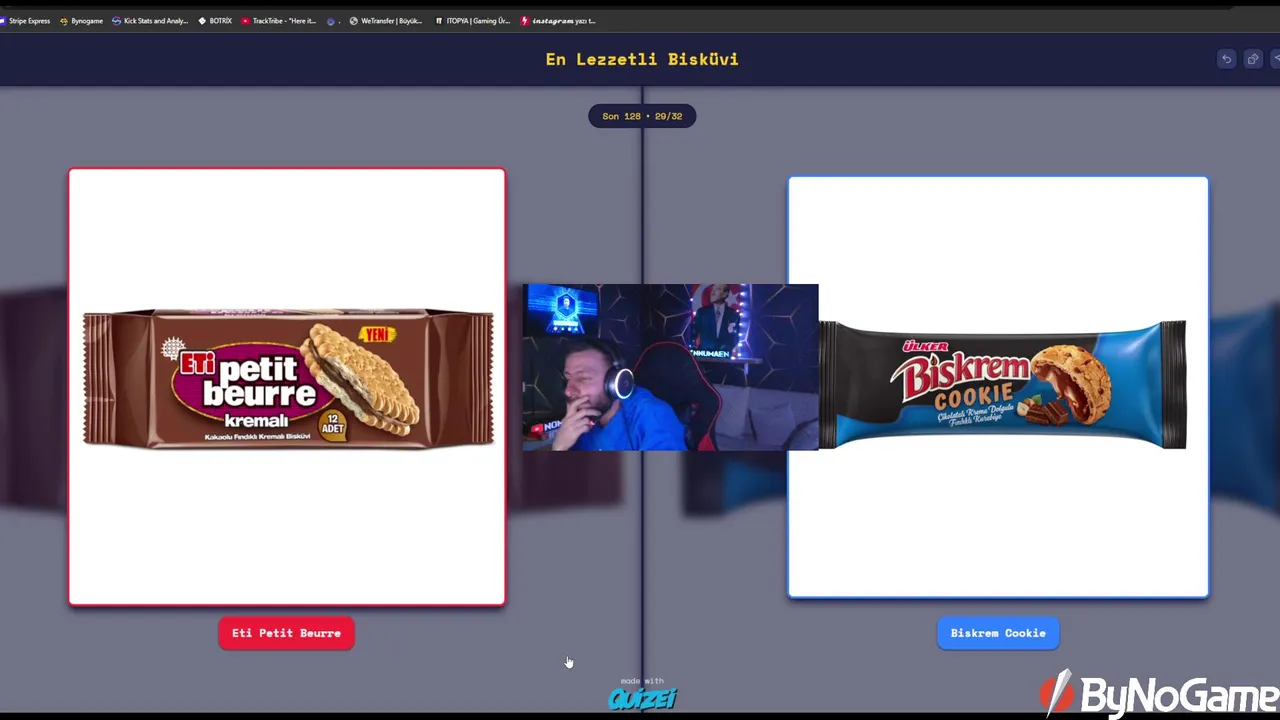The height and width of the screenshot is (720, 1280).
Task: Click the TrackTribe YouTube favicon
Action: (246, 21)
